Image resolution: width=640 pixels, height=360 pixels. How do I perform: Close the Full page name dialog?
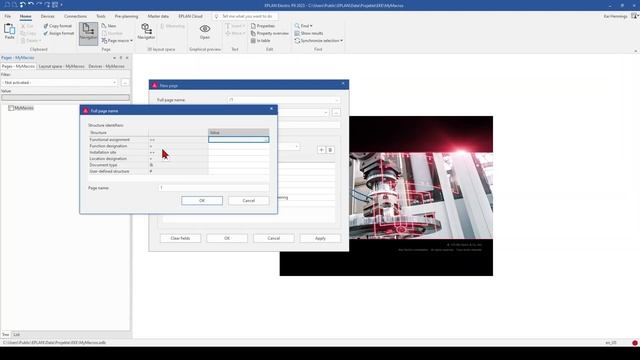click(271, 109)
